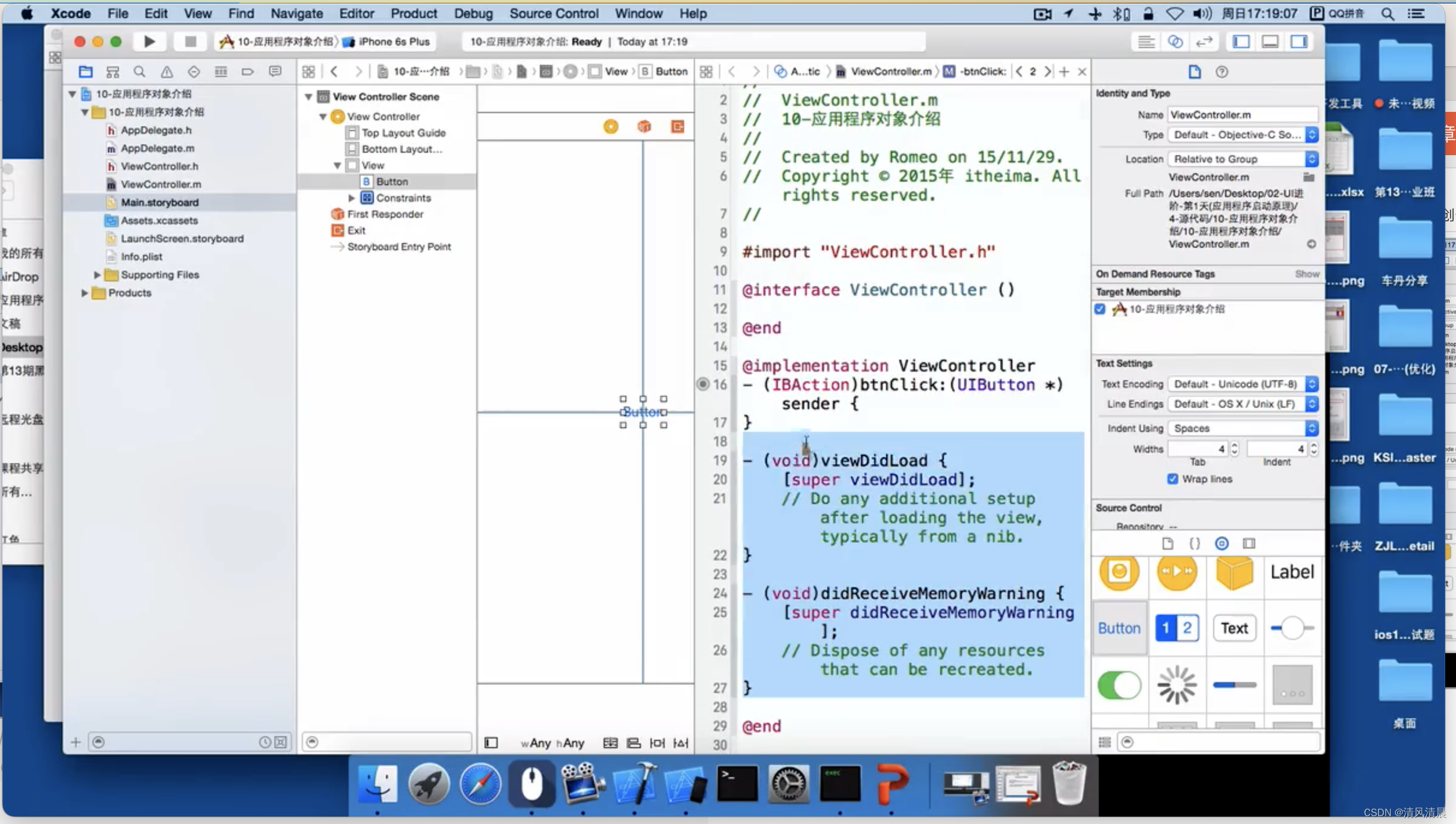Open the Media library
1456x824 pixels.
[1249, 543]
